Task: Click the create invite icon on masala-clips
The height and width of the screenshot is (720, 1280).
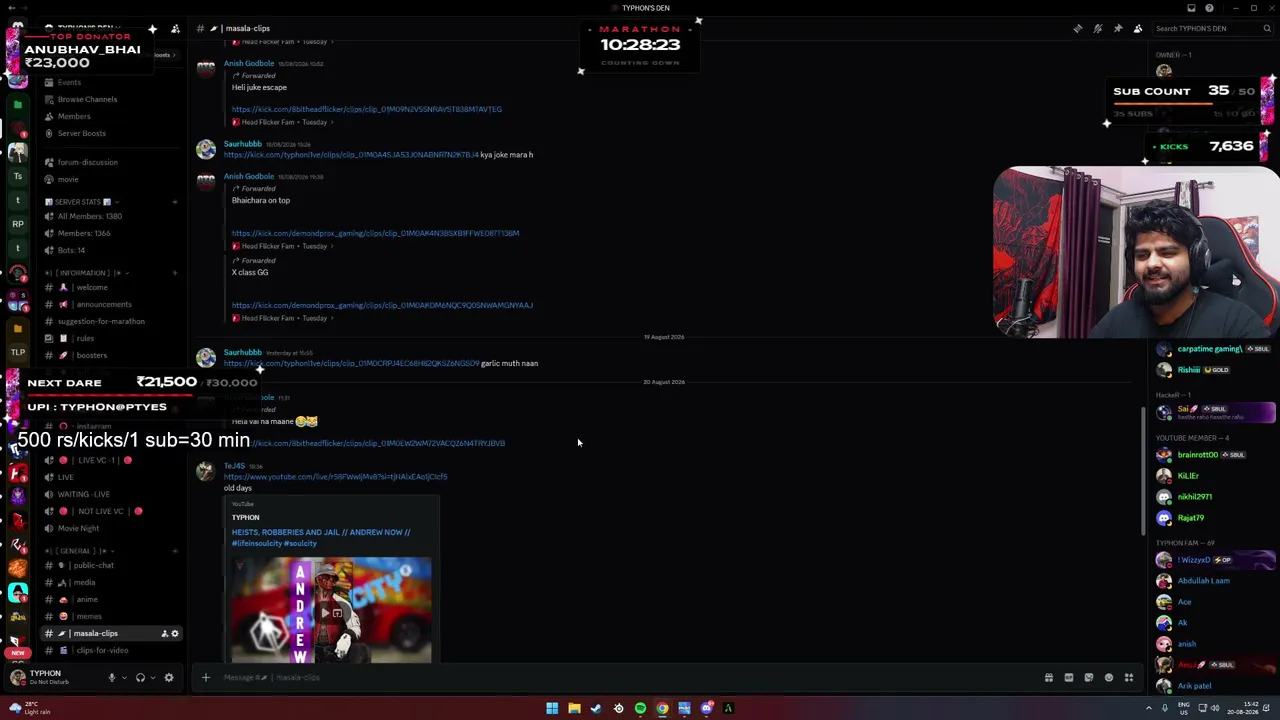Action: pyautogui.click(x=165, y=633)
